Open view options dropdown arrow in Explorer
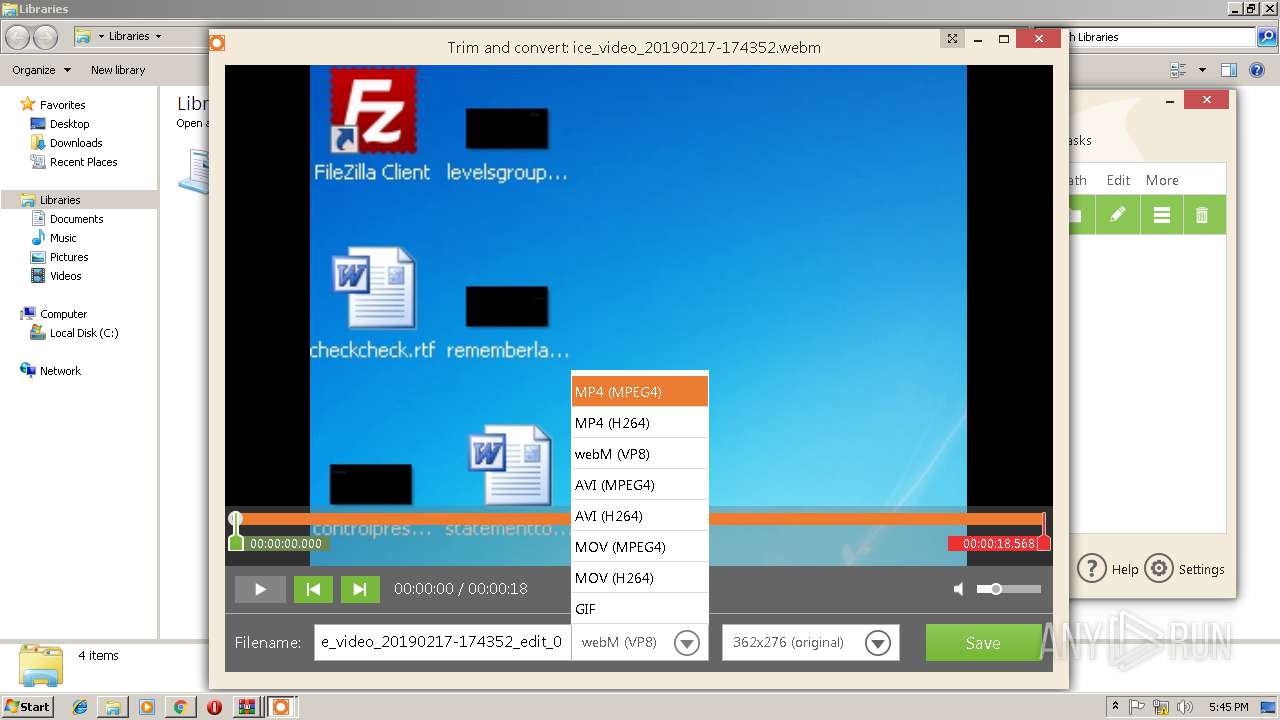This screenshot has width=1280, height=720. pyautogui.click(x=1202, y=70)
